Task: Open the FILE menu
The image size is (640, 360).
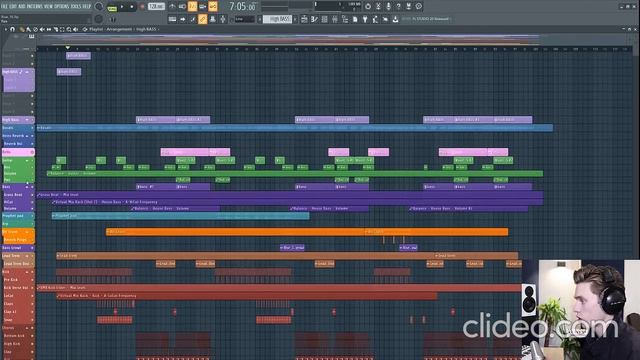Action: [5, 7]
